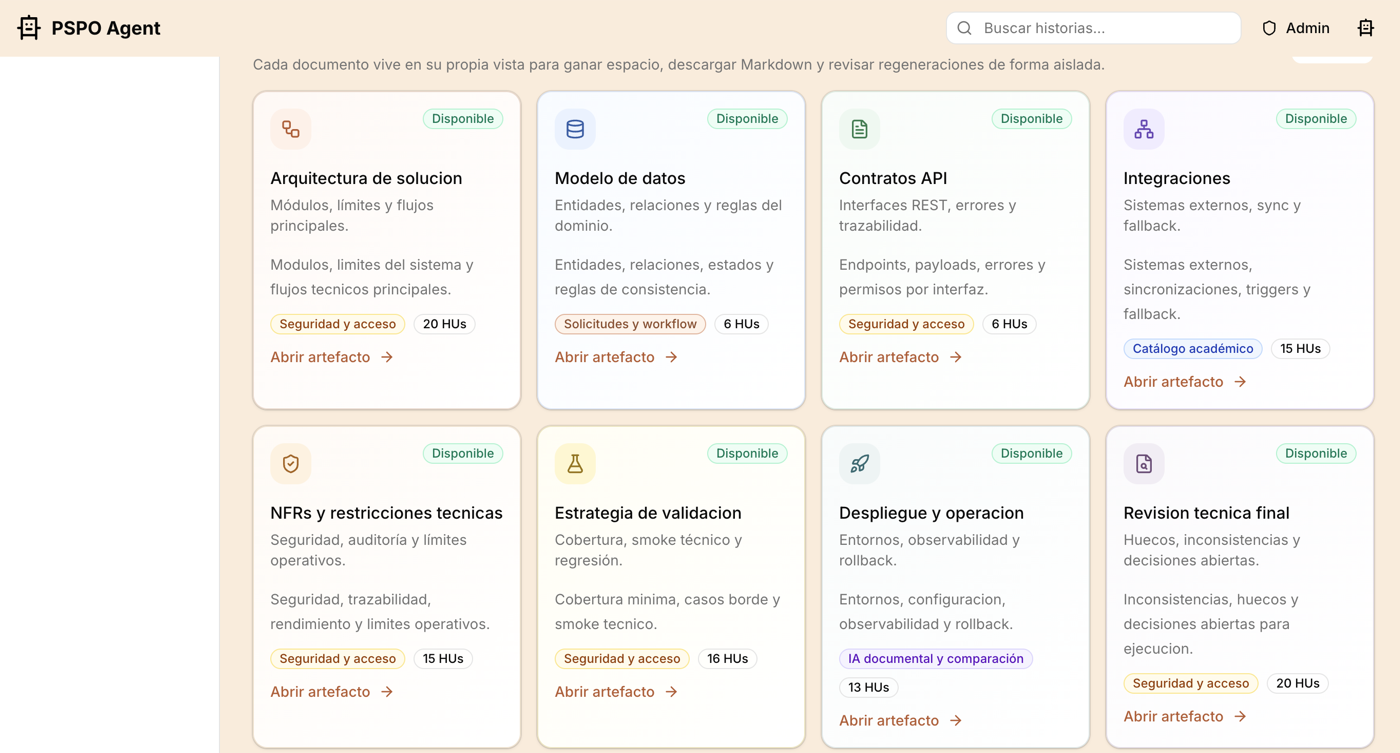Toggle the Solicitudes y workflow chip
Image resolution: width=1400 pixels, height=753 pixels.
pyautogui.click(x=630, y=323)
